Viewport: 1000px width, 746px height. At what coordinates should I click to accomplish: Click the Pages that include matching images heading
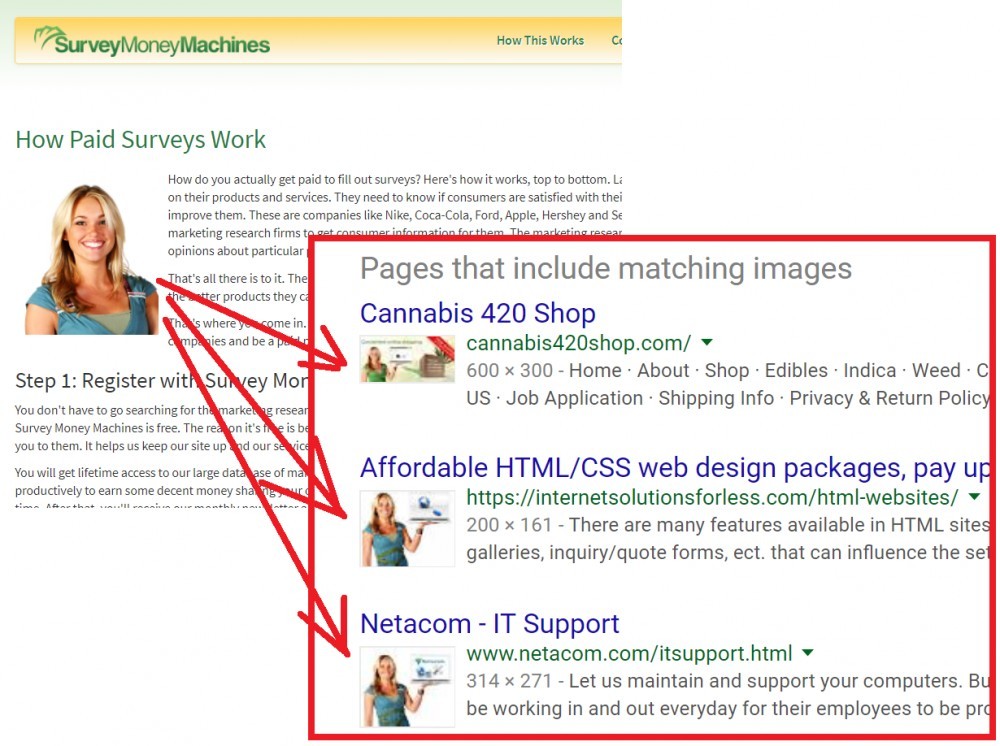(606, 268)
